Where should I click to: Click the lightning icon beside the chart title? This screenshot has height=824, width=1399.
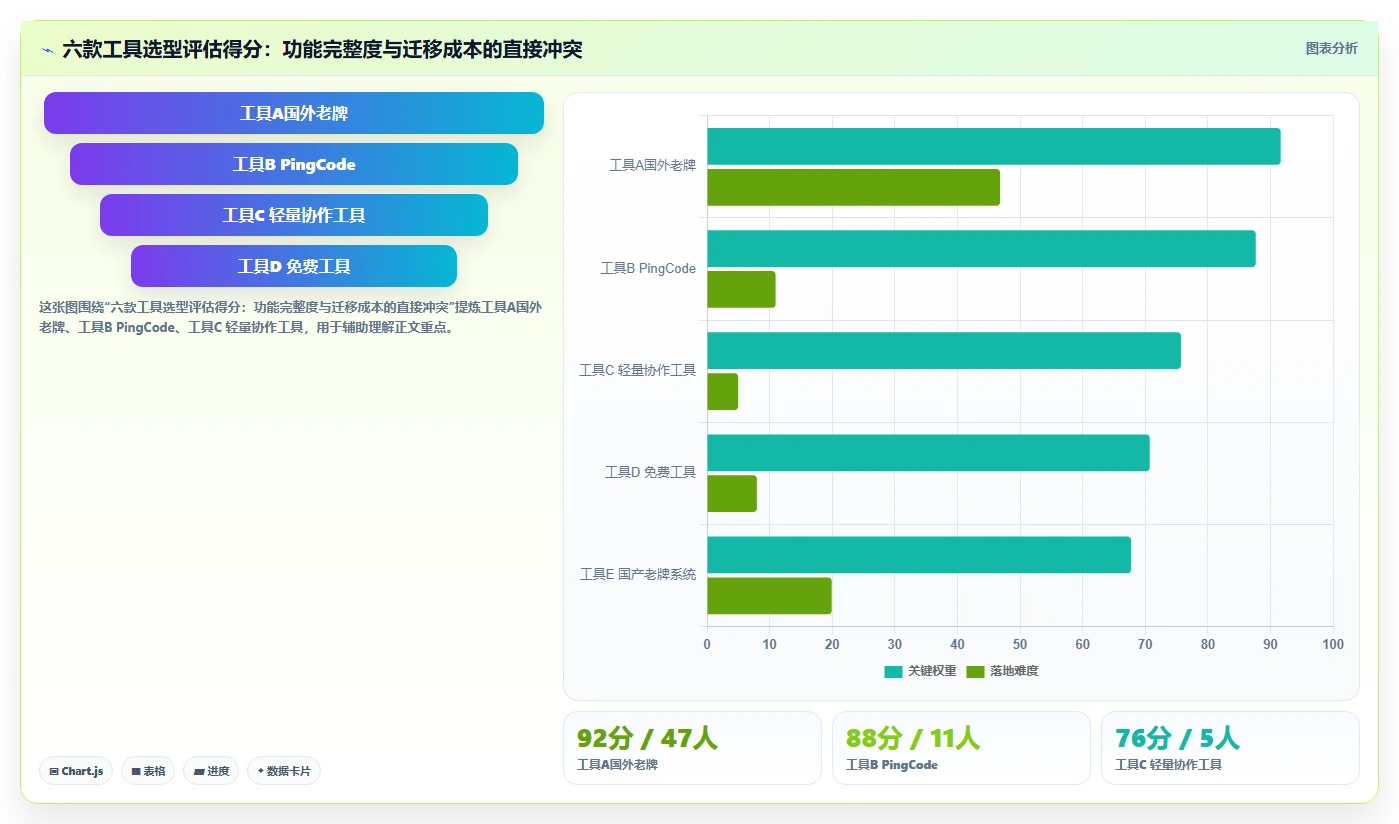[x=48, y=49]
